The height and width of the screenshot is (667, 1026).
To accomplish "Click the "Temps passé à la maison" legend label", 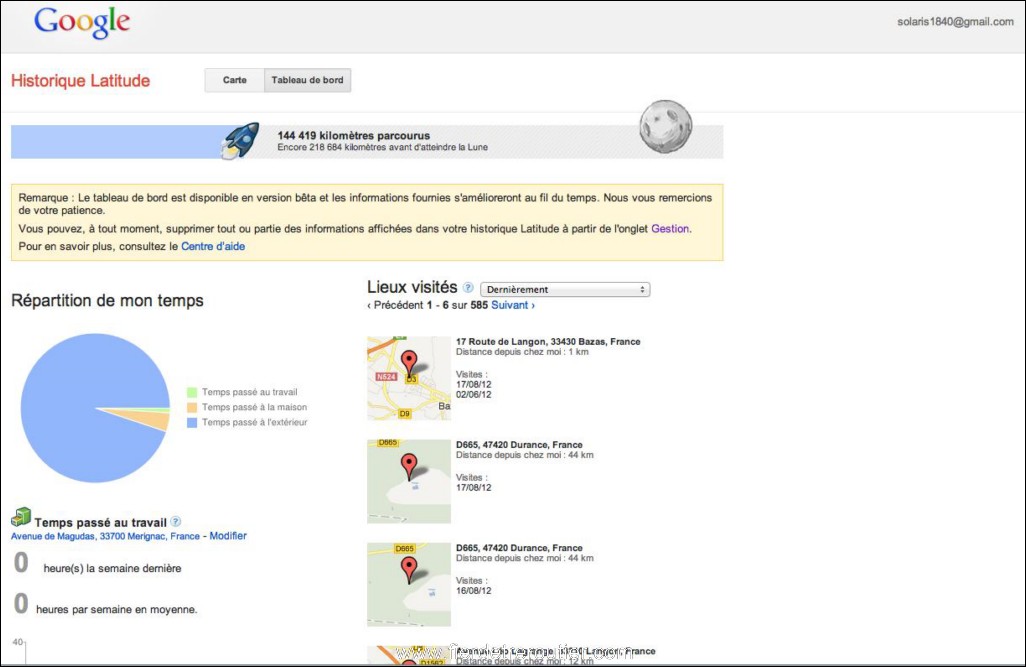I will pos(255,407).
